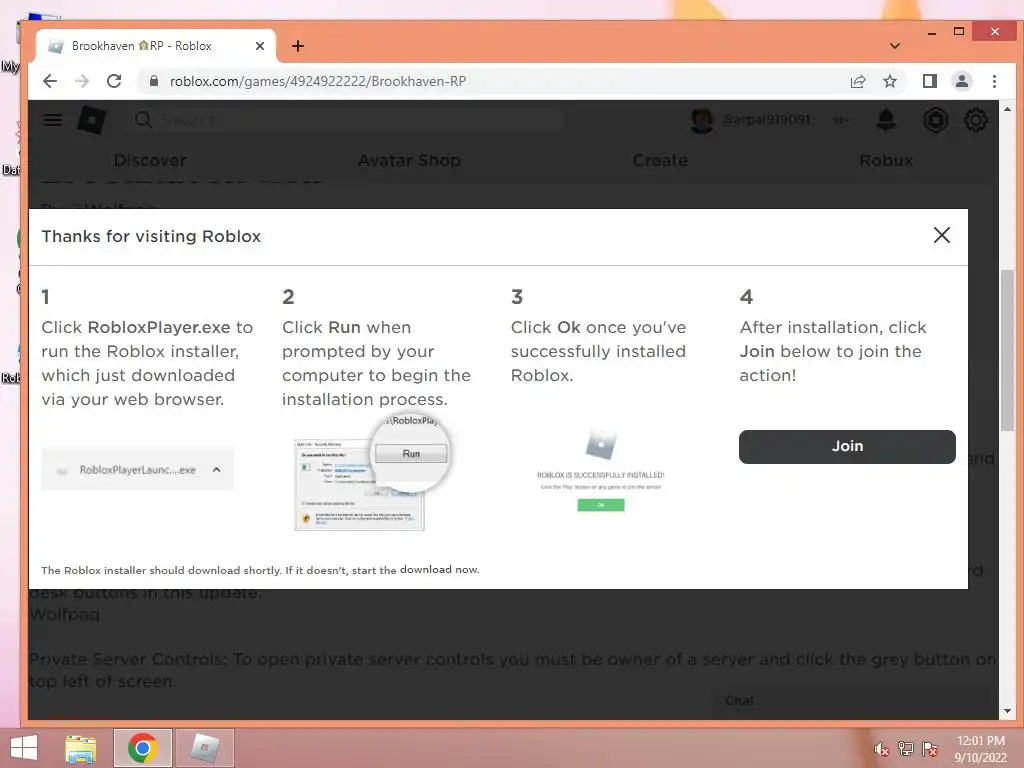The image size is (1024, 768).
Task: Click the page scrollbar down arrow
Action: click(x=1007, y=711)
